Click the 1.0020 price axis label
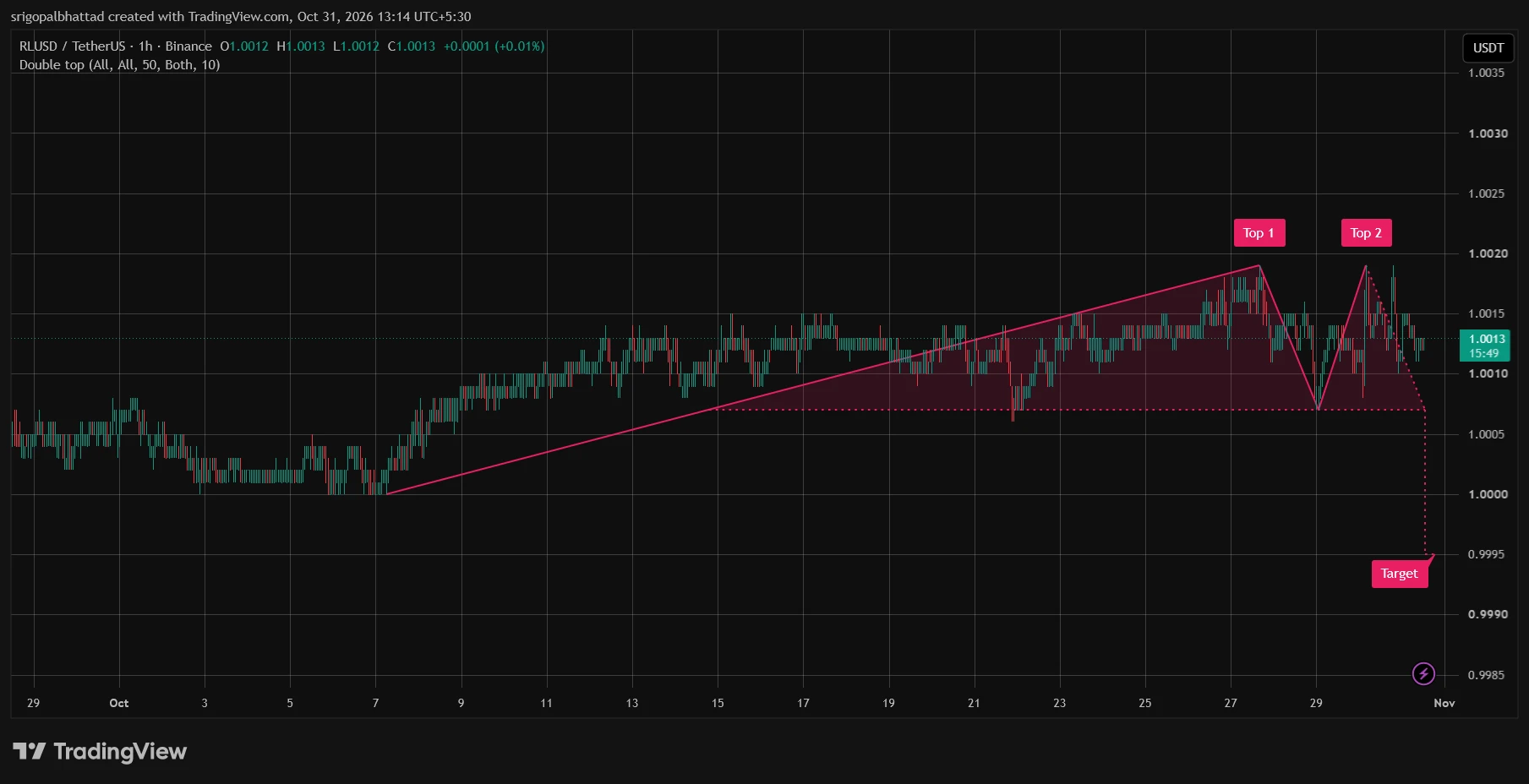Viewport: 1529px width, 784px height. [1488, 253]
